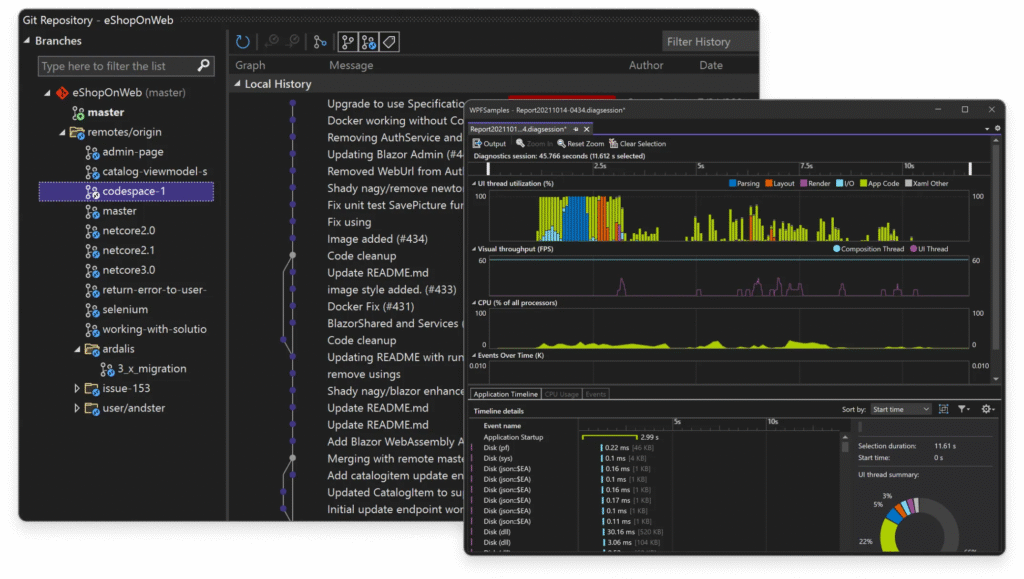
Task: Click Clear Selection in diagnostics toolbar
Action: [636, 144]
